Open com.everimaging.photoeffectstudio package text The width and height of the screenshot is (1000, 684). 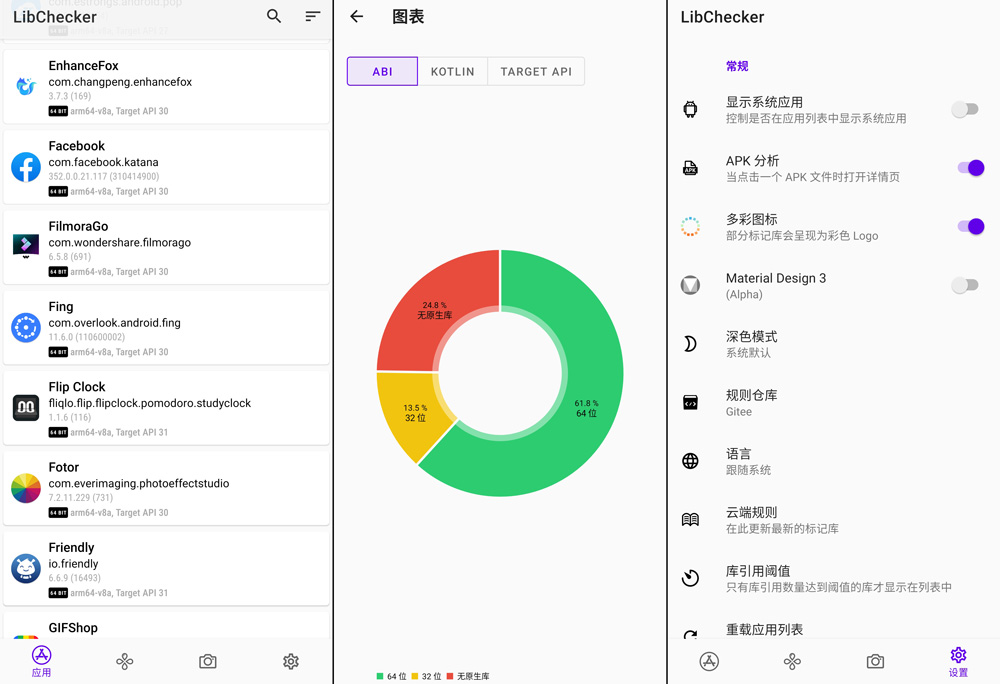139,483
